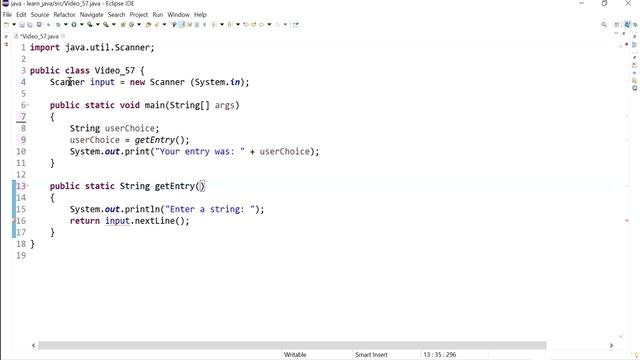
Task: Click the right arrow of the horizontal scrollbar
Action: point(611,345)
